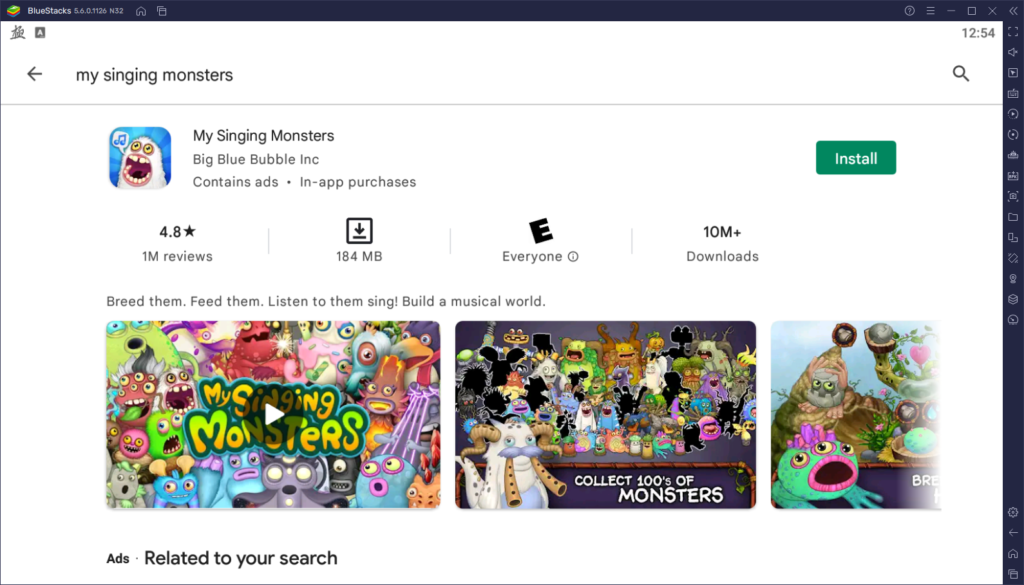Toggle fullscreen mode in the sidebar
The width and height of the screenshot is (1024, 585).
(x=1013, y=32)
